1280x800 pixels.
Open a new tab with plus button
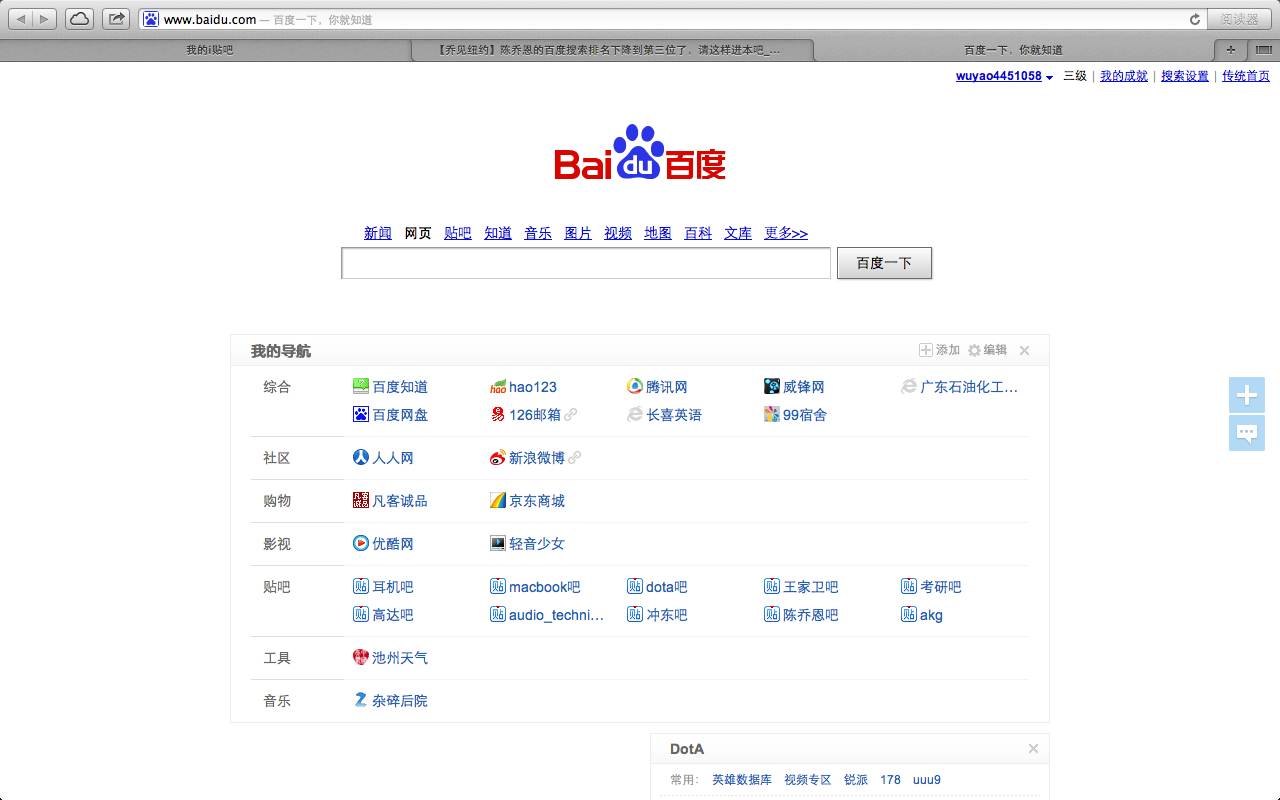(x=1231, y=50)
